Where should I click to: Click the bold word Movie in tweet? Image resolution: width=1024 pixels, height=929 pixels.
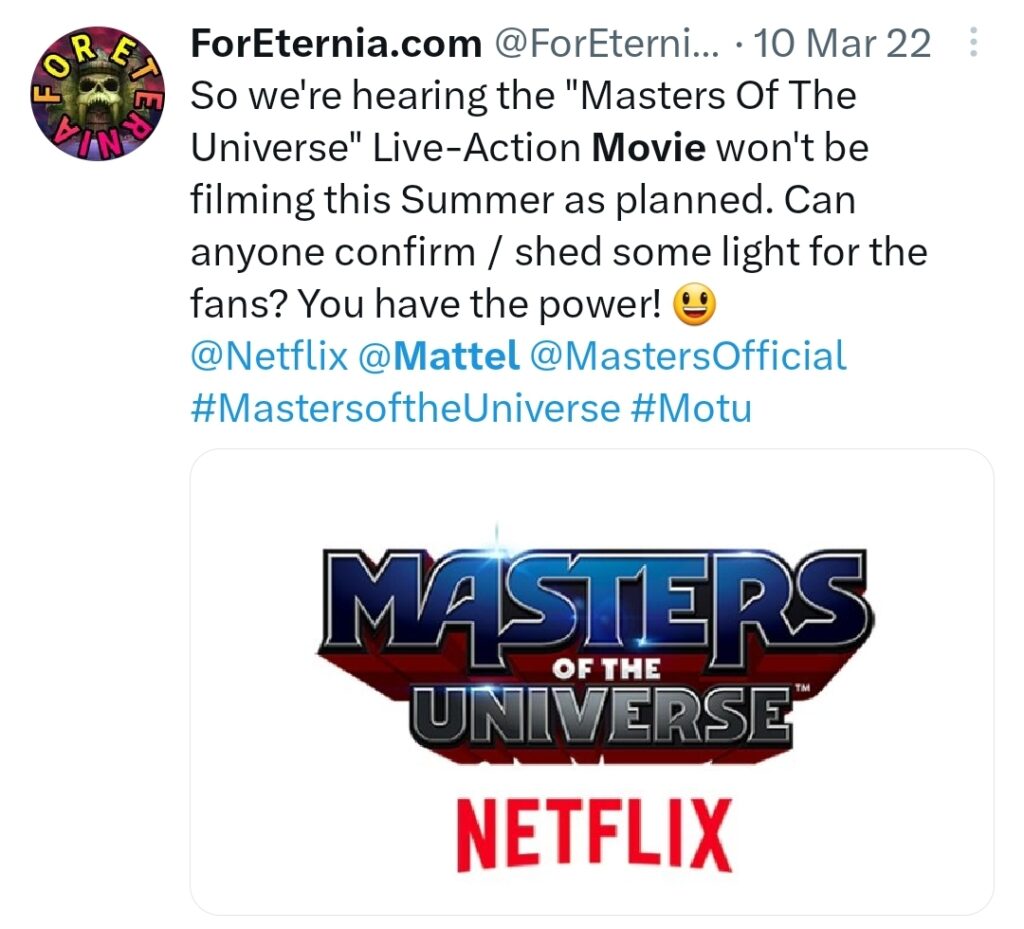(x=649, y=148)
